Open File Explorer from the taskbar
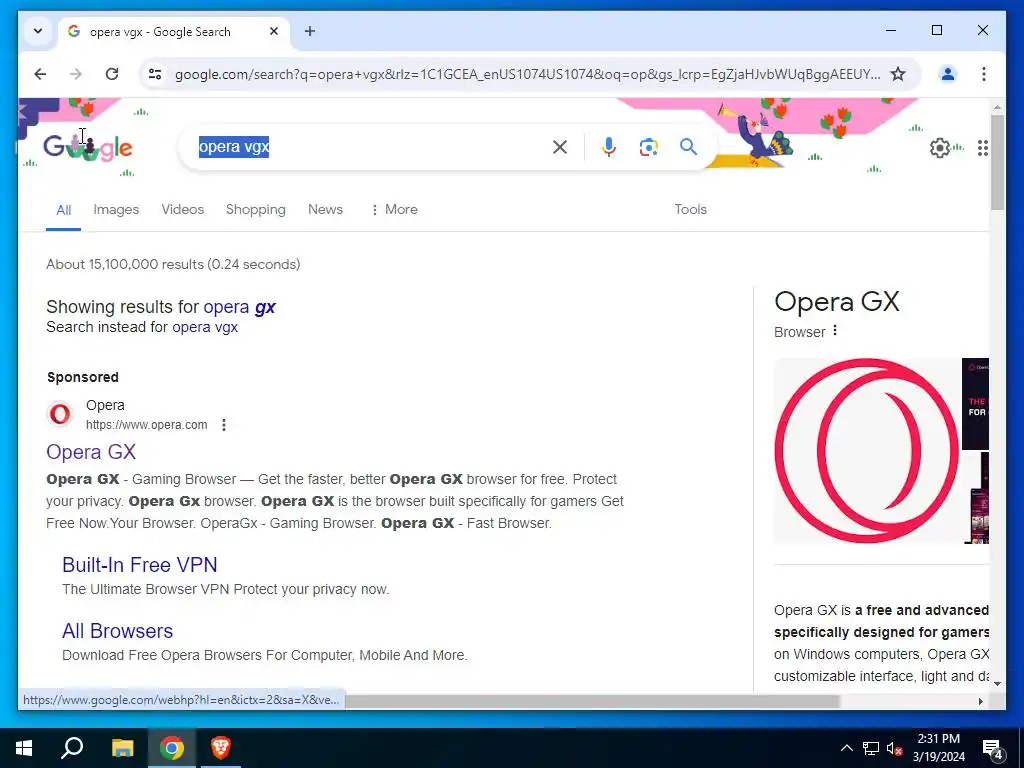The image size is (1024, 768). coord(122,748)
